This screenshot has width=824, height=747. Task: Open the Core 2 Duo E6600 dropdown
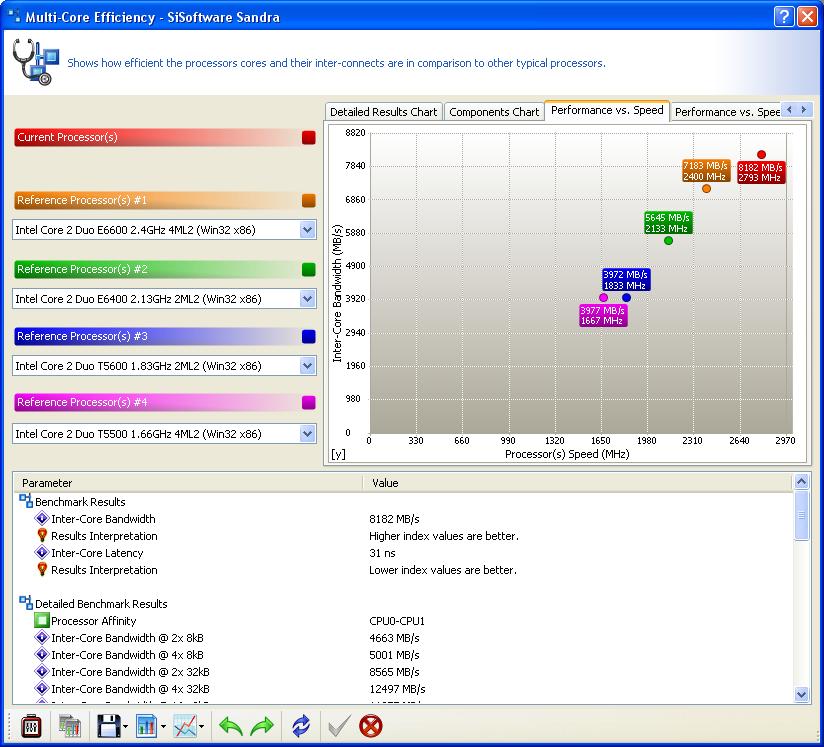pos(307,230)
